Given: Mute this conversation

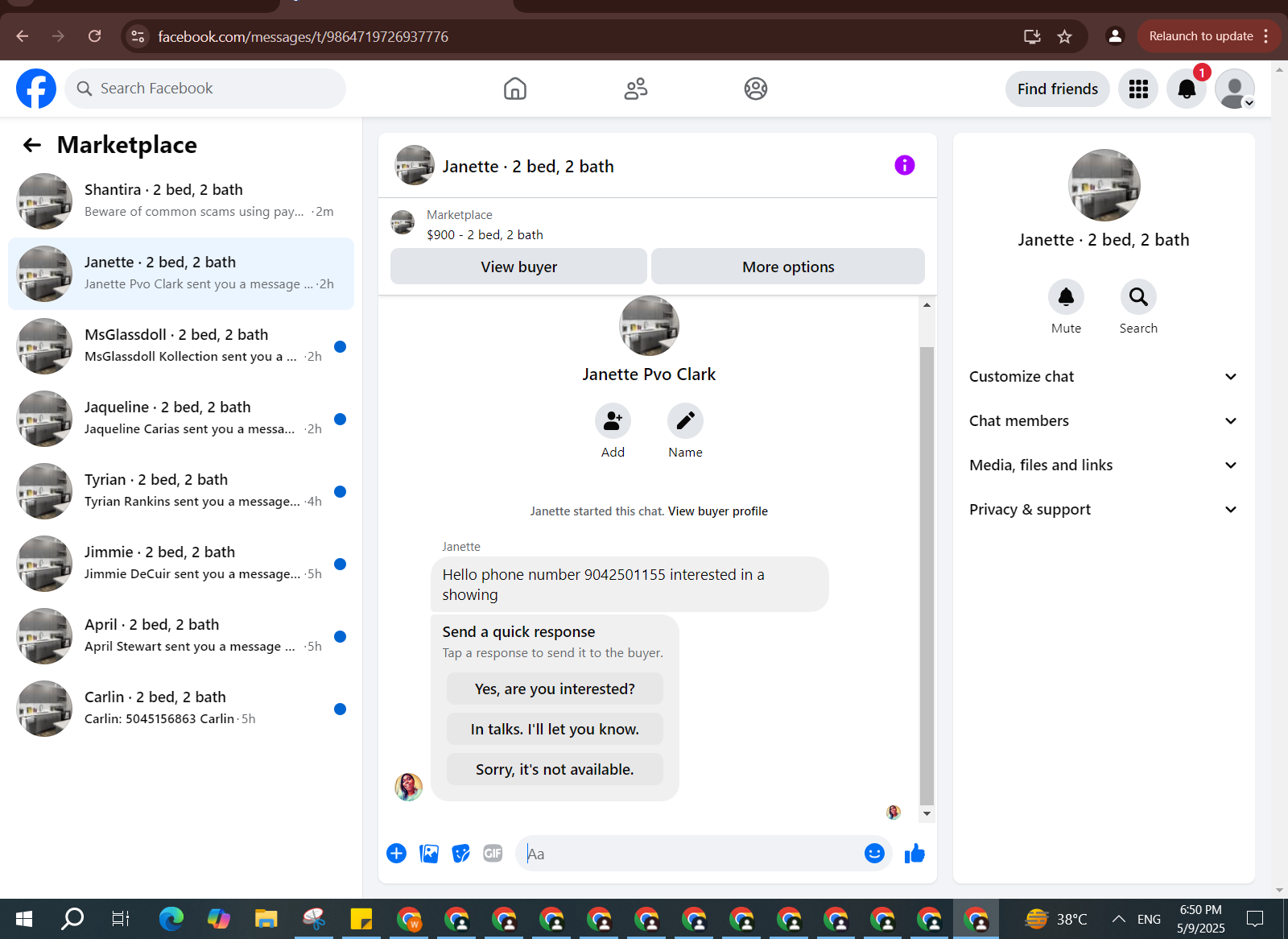Looking at the screenshot, I should [1066, 297].
